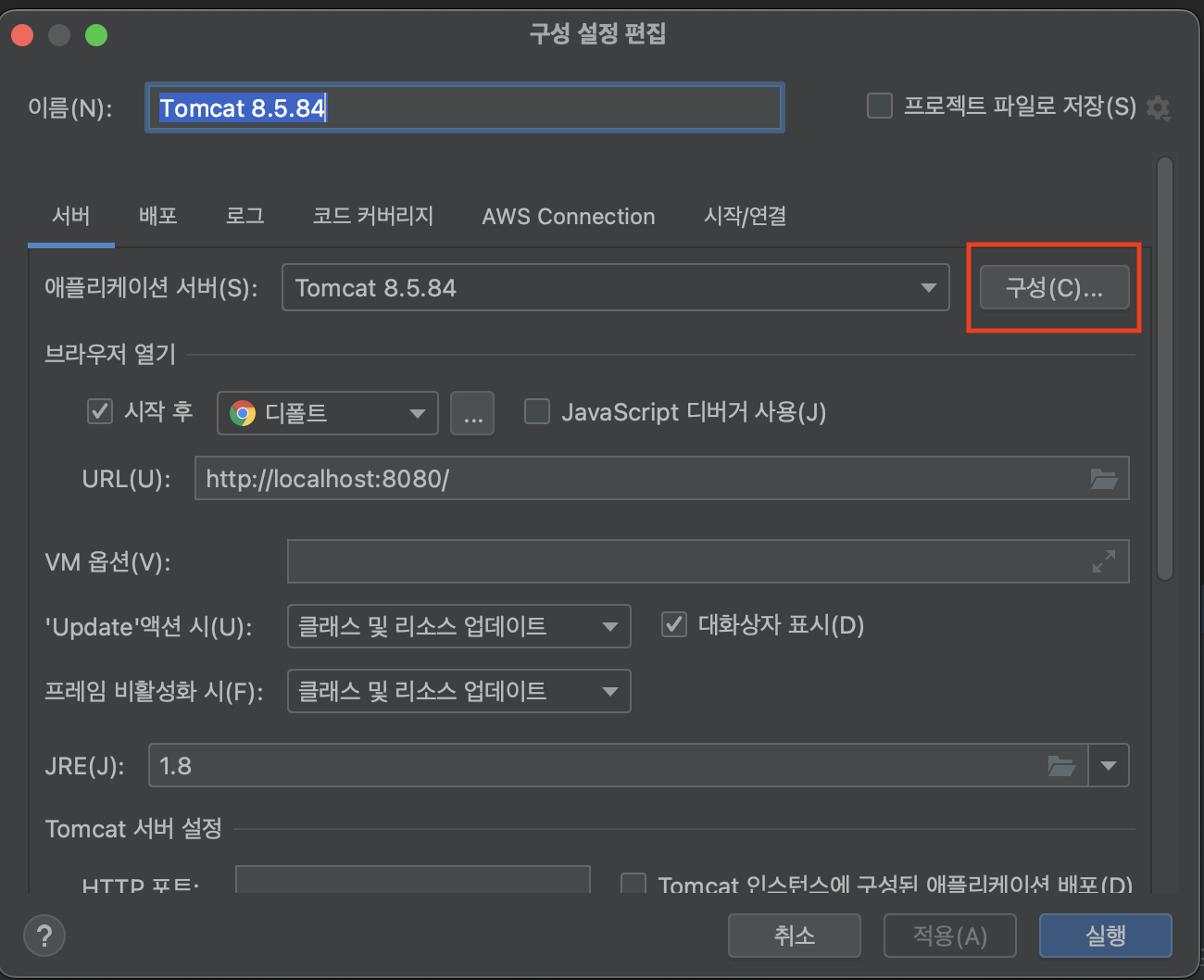1204x980 pixels.
Task: Switch to the 코드 커버리지 tab
Action: click(x=373, y=217)
